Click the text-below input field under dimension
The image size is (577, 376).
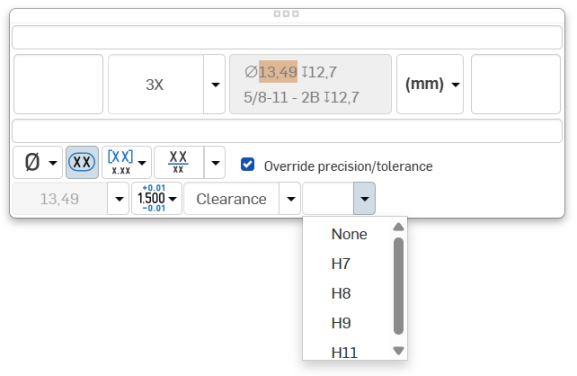tap(287, 131)
